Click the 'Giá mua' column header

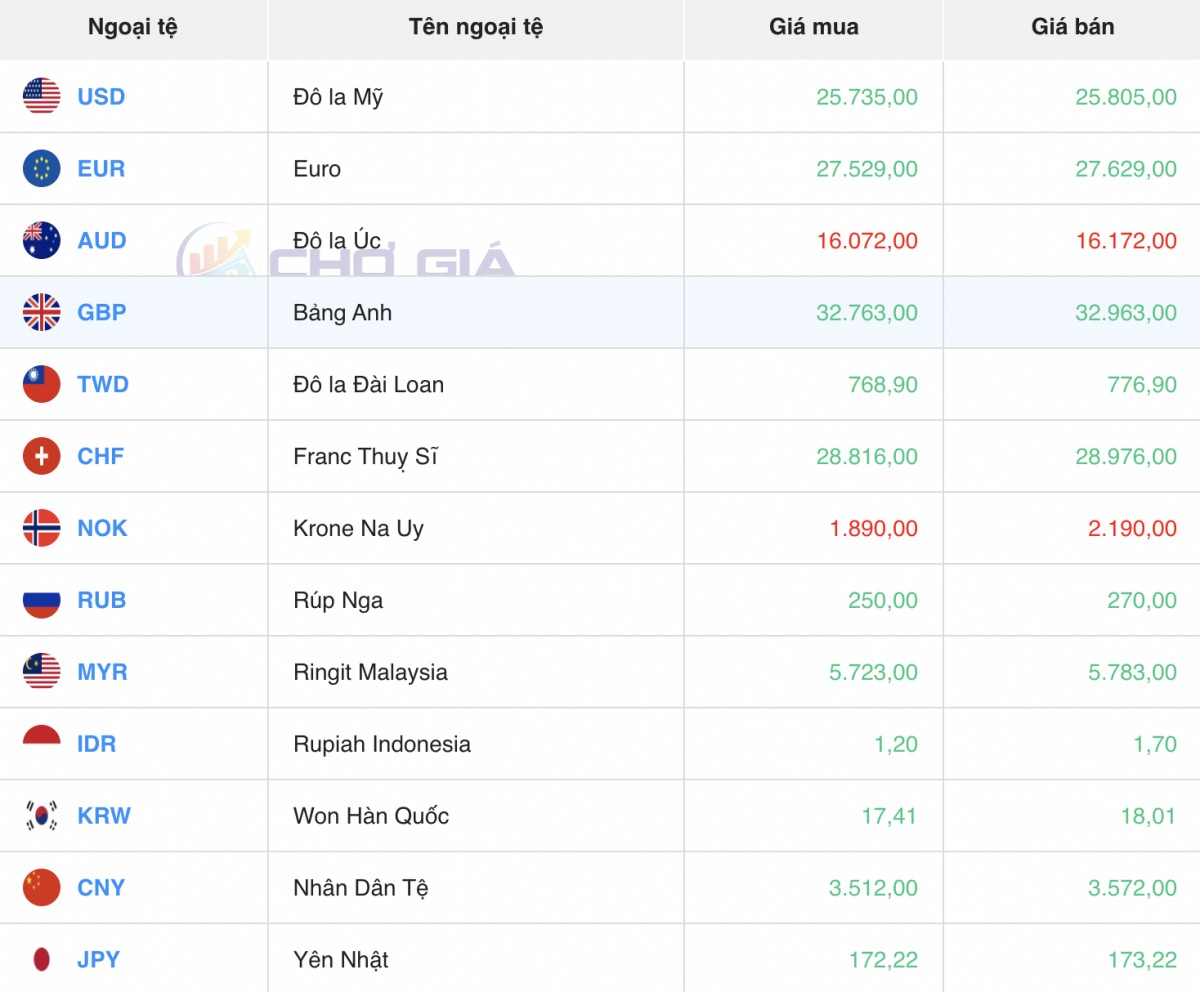coord(813,27)
